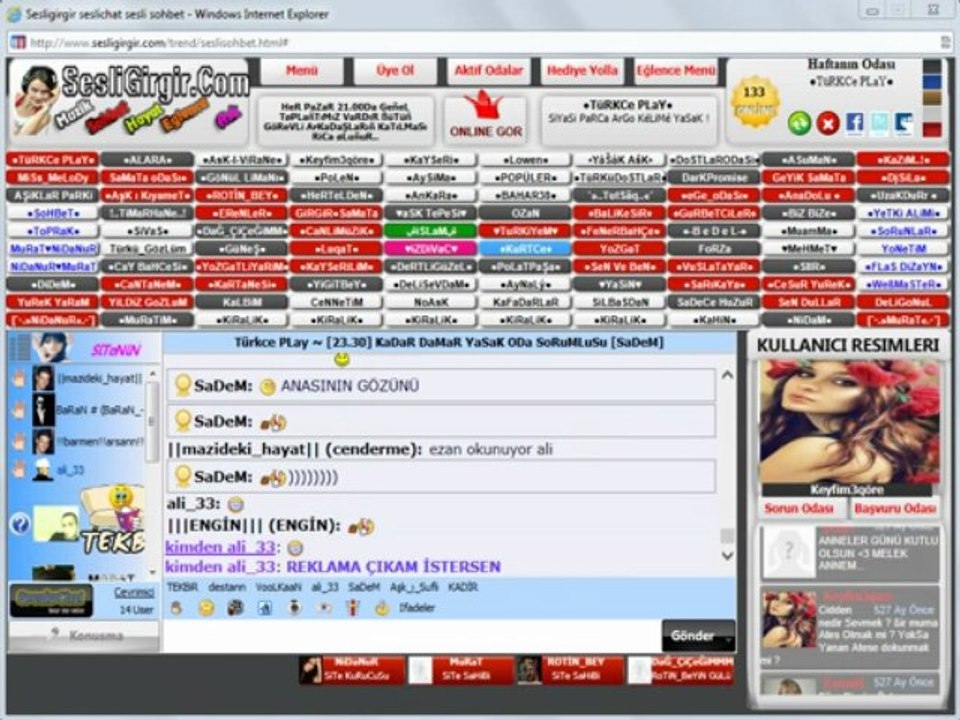Click the dark blue bird social icon

pyautogui.click(x=904, y=123)
